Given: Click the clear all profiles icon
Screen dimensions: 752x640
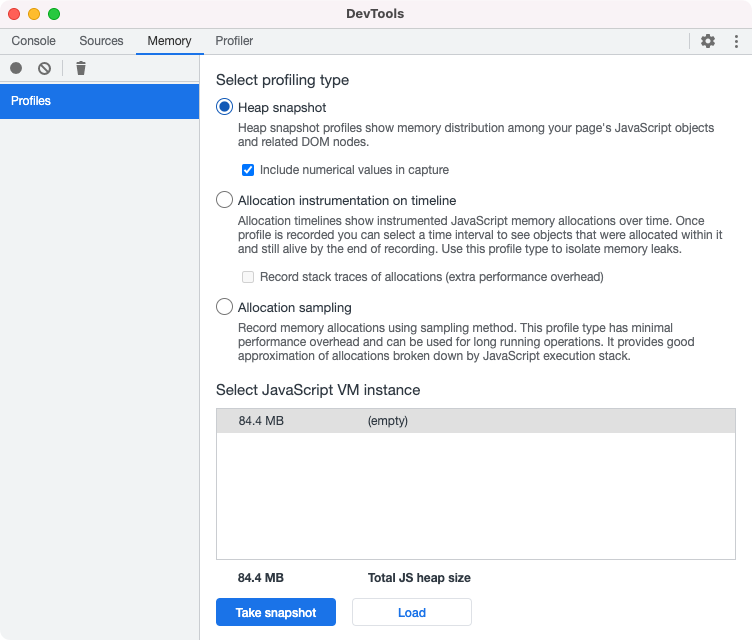Looking at the screenshot, I should click(44, 68).
